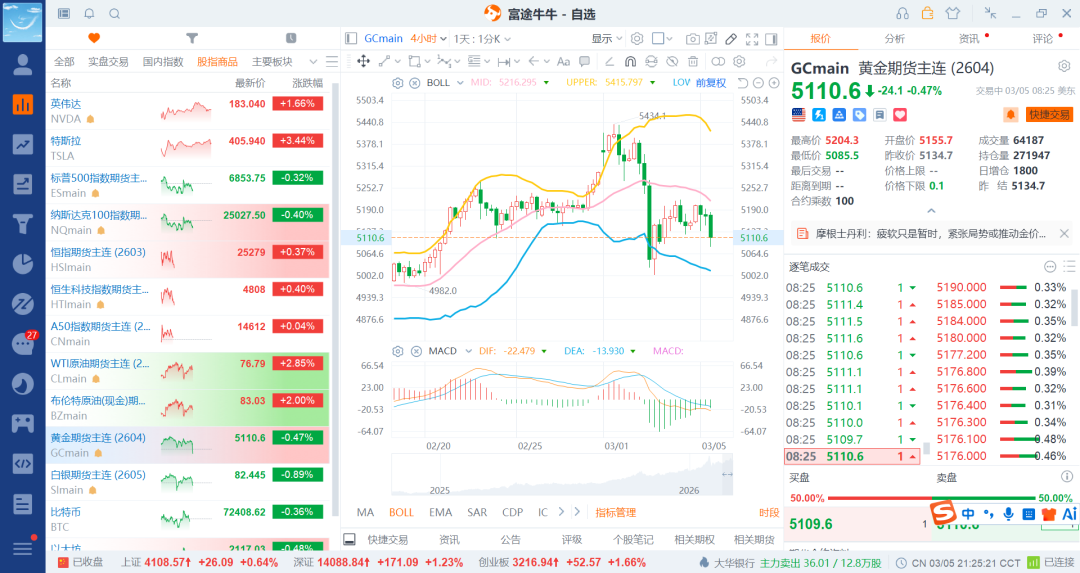Image resolution: width=1080 pixels, height=573 pixels.
Task: Toggle the left panel sidebar icon in chart header
Action: 351,39
